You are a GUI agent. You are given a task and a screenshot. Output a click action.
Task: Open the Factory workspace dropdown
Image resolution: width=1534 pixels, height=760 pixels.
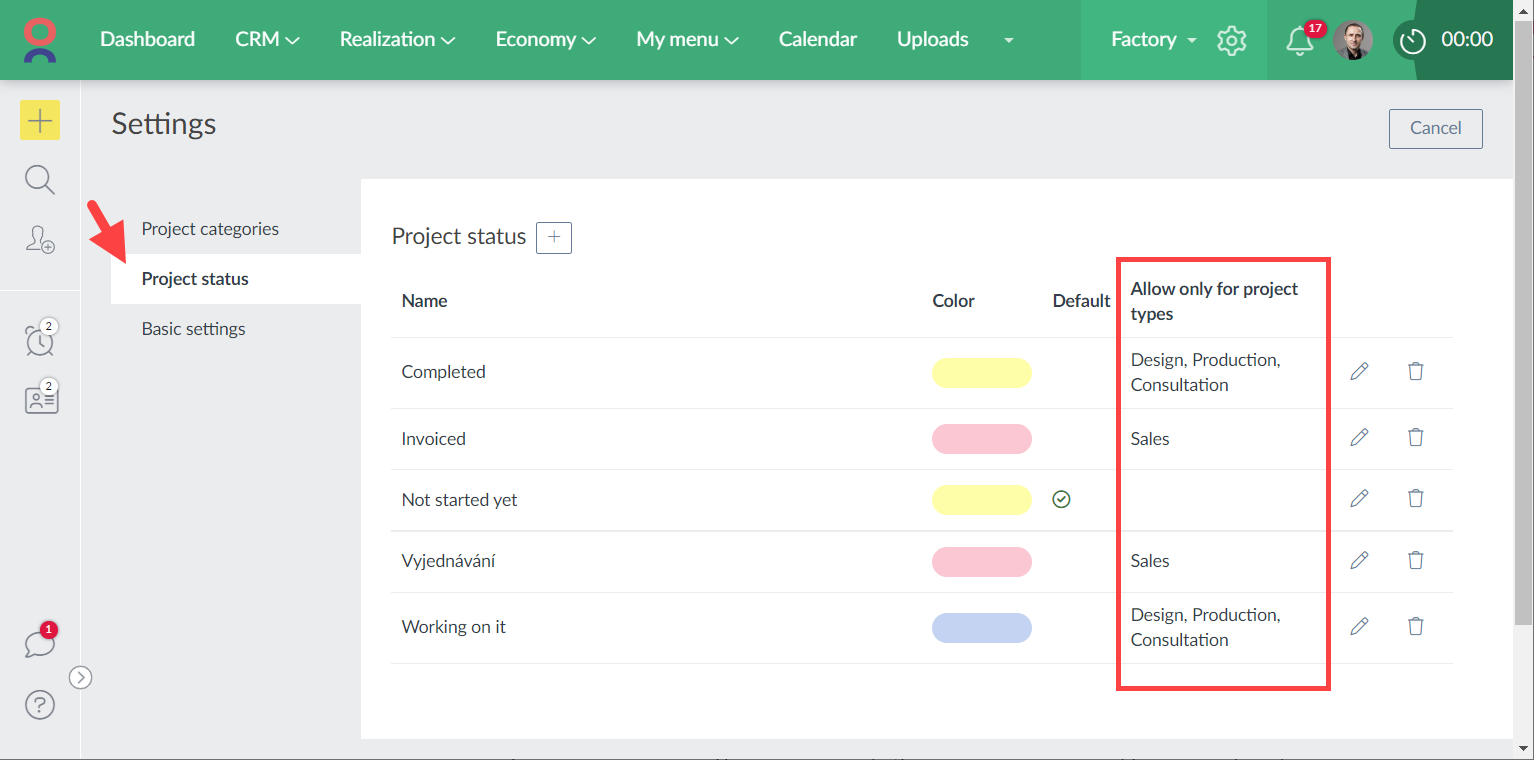click(1153, 40)
